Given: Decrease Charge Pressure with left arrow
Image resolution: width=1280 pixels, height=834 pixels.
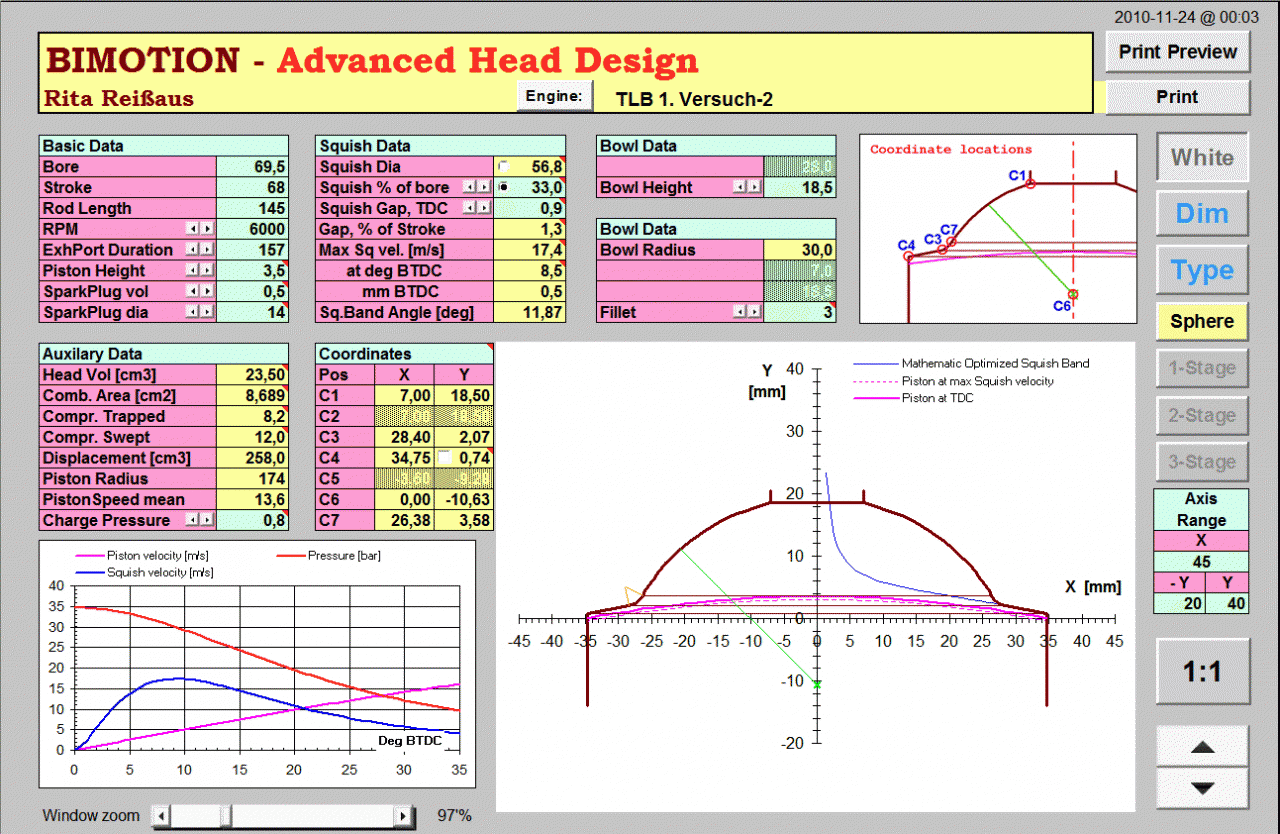Looking at the screenshot, I should (x=194, y=520).
